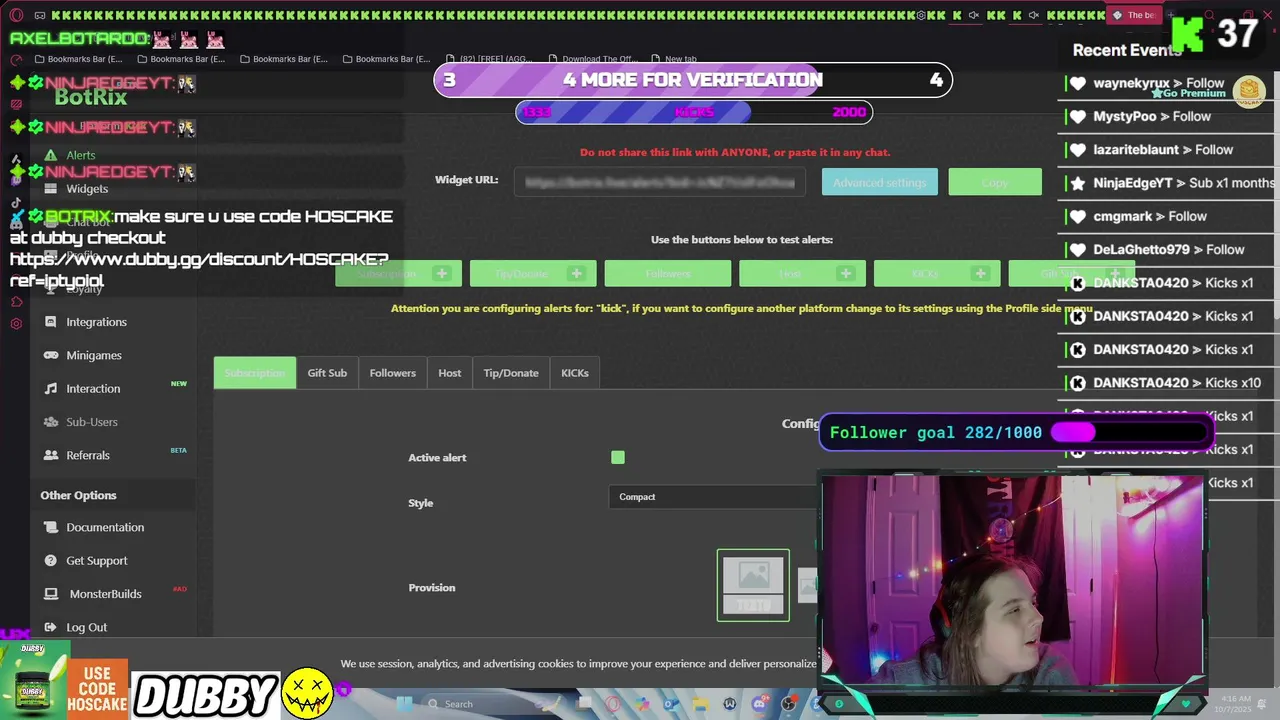Click the settings gear in browser sidebar

(16, 324)
